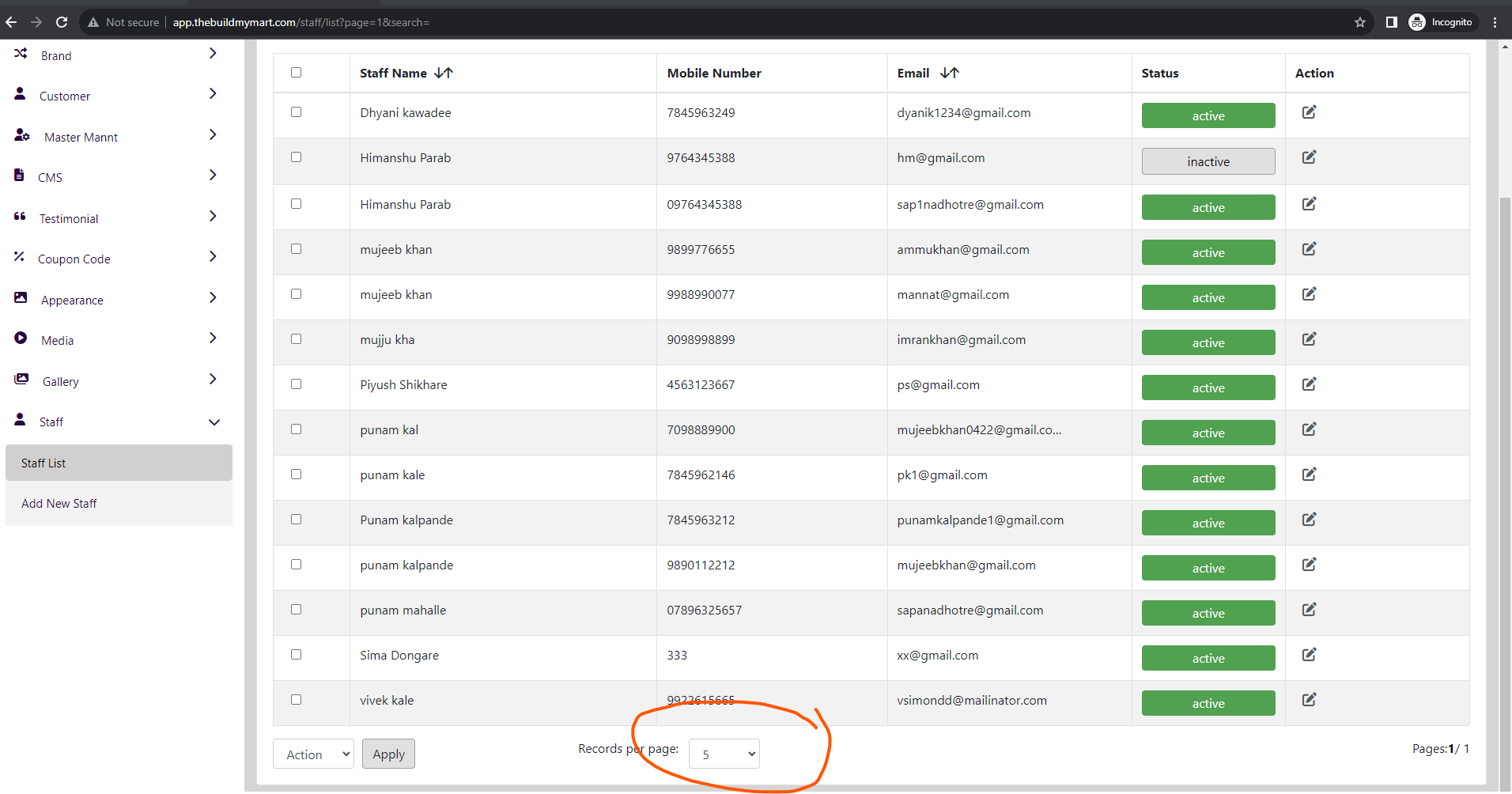
Task: Check the Sima Dongare checkbox
Action: 297,655
